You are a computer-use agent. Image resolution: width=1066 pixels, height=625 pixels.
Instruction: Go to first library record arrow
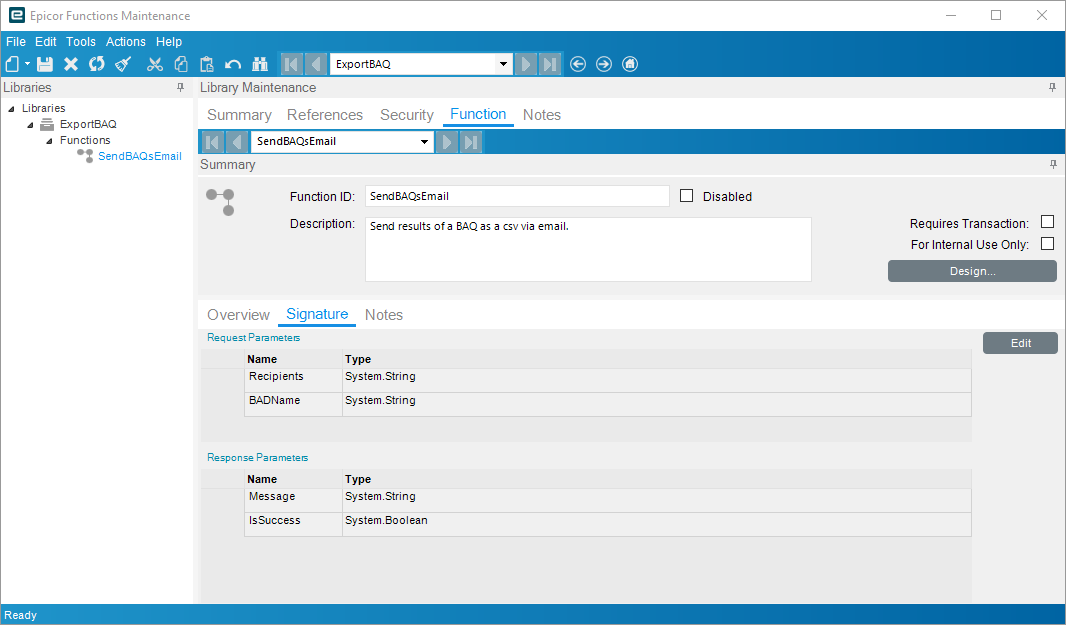tap(291, 64)
